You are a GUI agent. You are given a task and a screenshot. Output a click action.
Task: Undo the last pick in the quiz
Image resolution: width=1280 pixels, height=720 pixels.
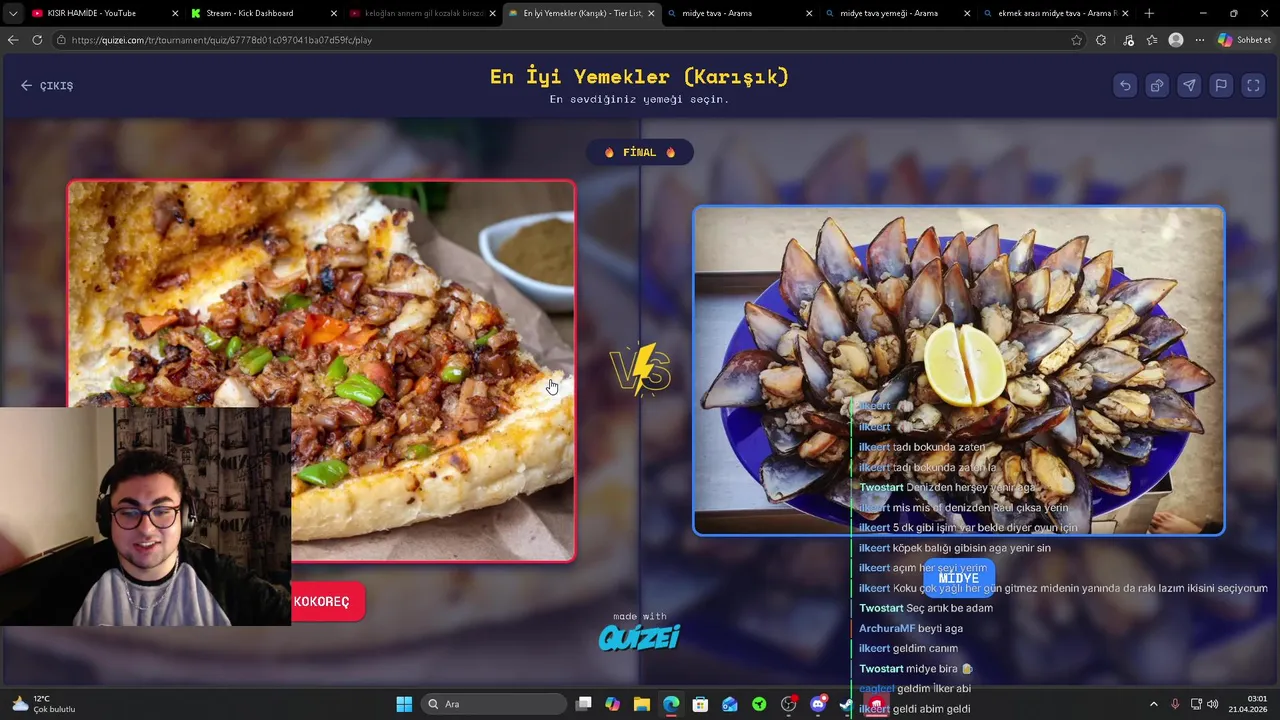point(1125,86)
